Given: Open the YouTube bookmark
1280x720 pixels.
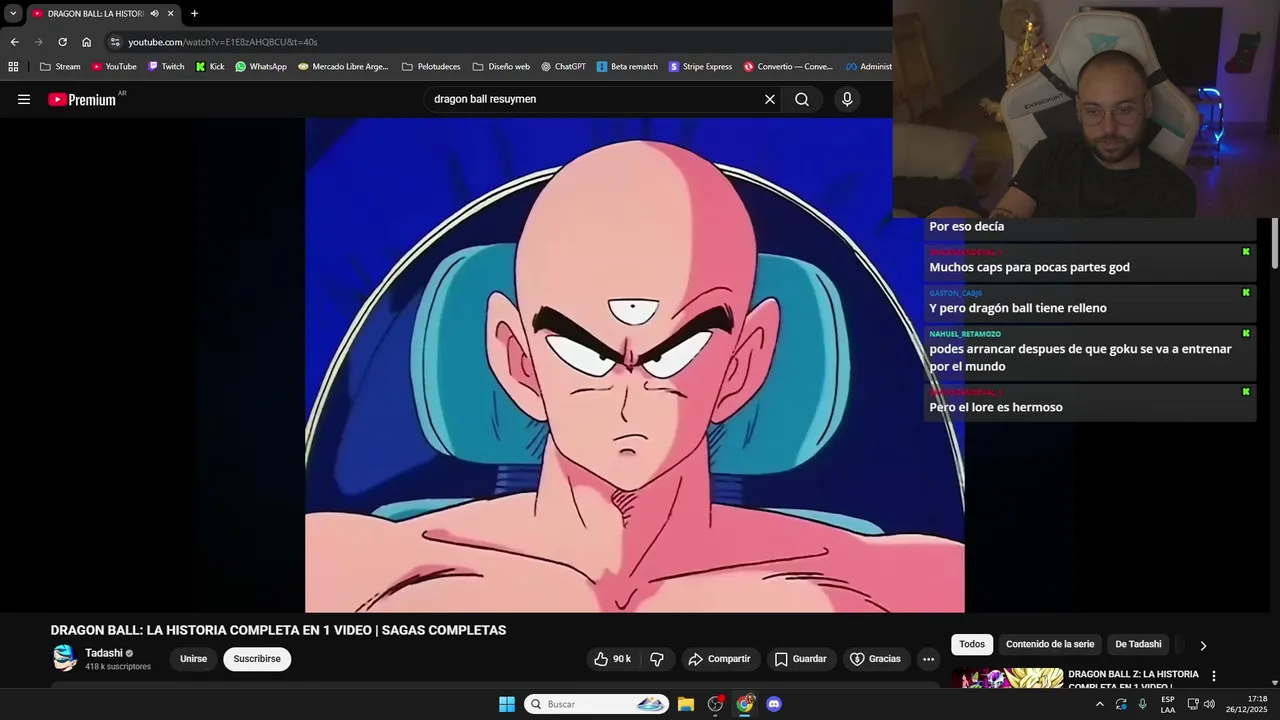Looking at the screenshot, I should (x=114, y=67).
